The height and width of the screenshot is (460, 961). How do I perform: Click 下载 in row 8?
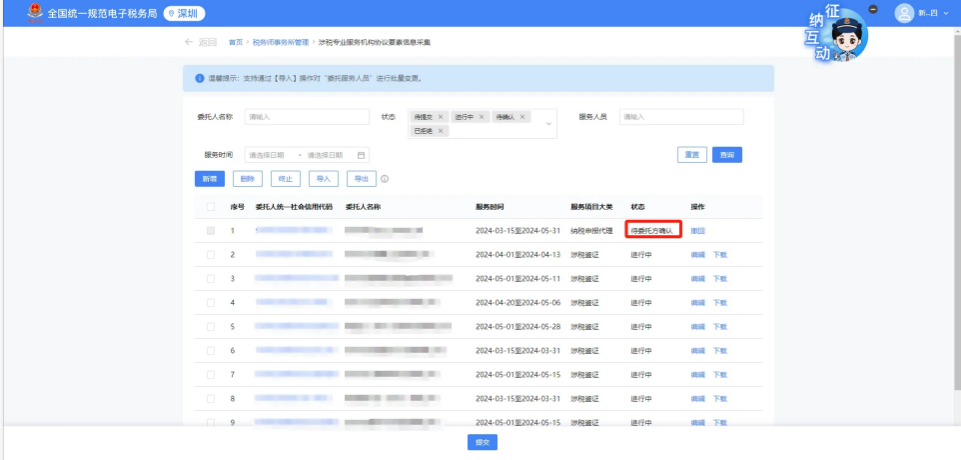click(720, 398)
